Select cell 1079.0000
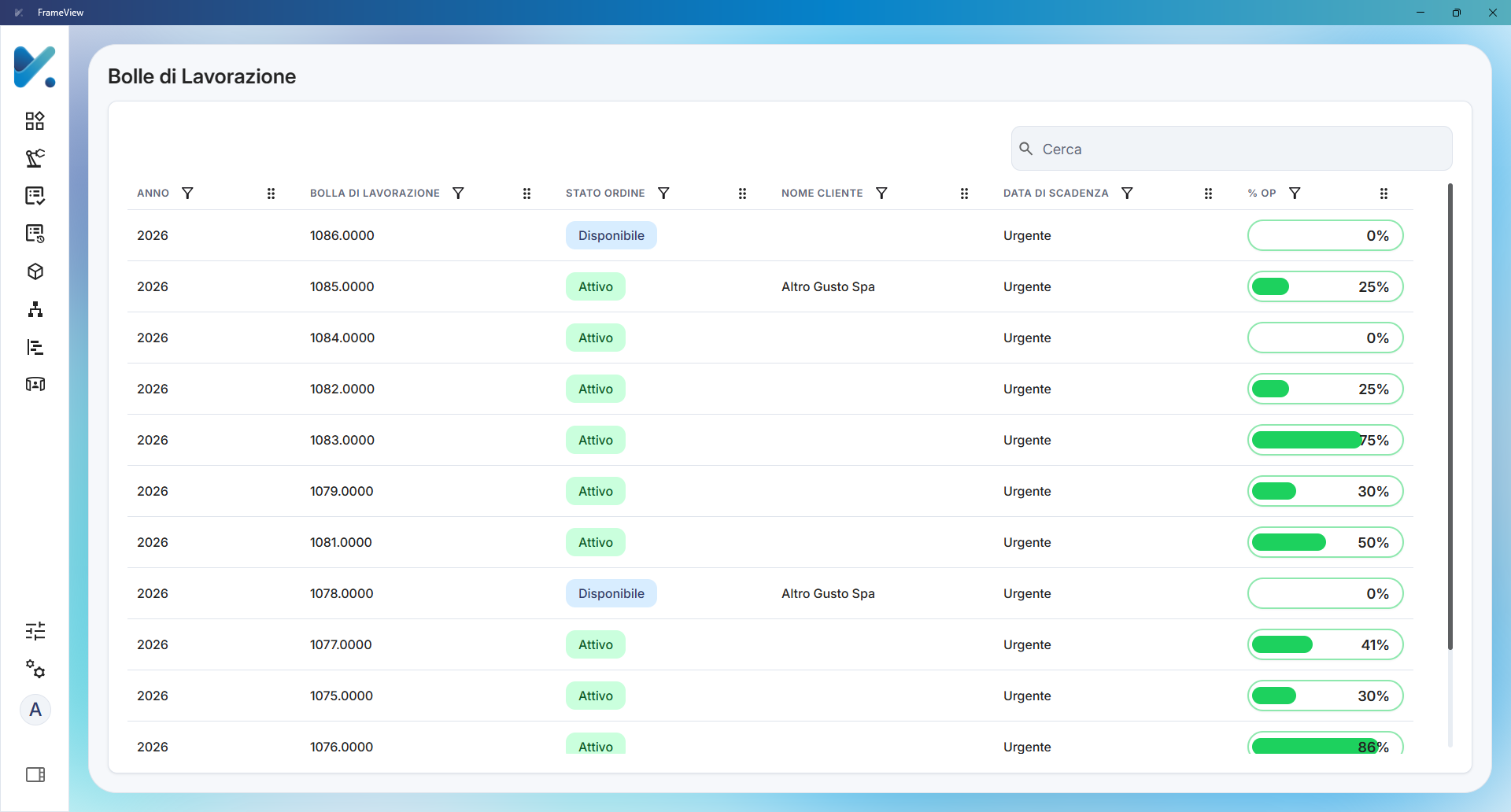 [342, 491]
